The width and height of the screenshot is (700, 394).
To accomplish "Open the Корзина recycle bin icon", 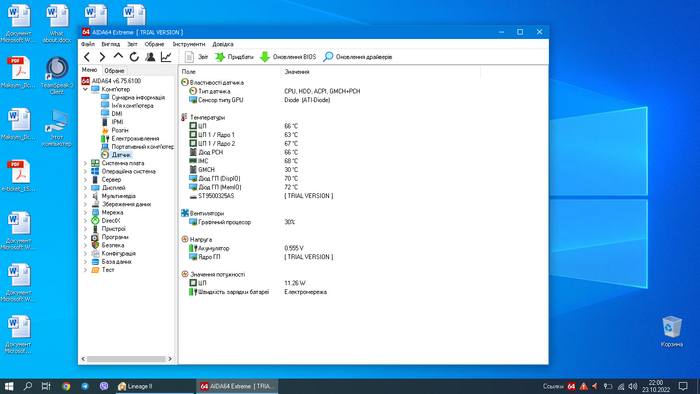I will pos(671,331).
